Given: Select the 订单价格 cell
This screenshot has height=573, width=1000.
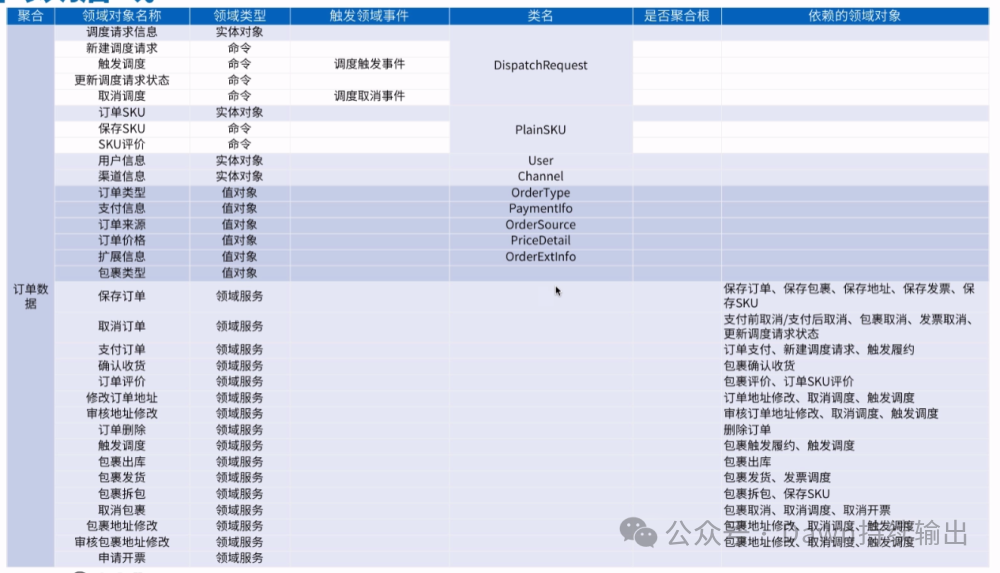Looking at the screenshot, I should (122, 241).
